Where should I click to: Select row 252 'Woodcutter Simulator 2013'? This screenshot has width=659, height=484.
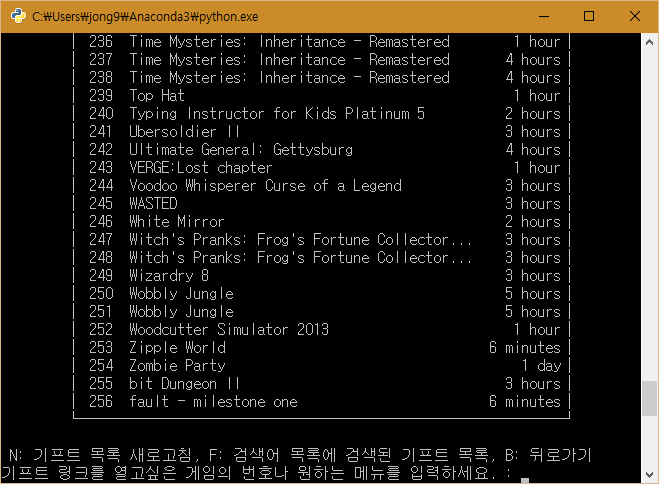(322, 330)
